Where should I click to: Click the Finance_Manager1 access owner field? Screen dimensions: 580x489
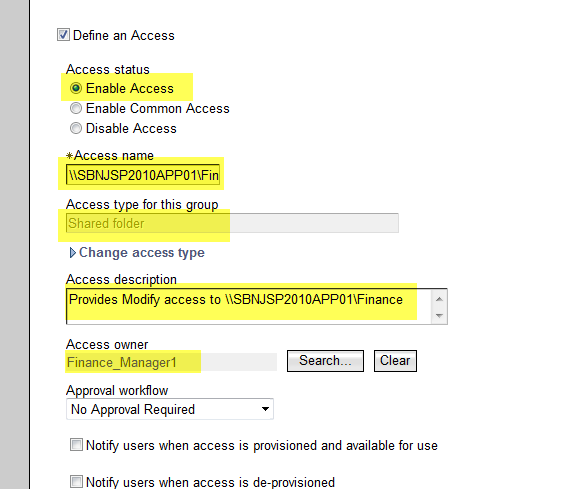(x=171, y=362)
